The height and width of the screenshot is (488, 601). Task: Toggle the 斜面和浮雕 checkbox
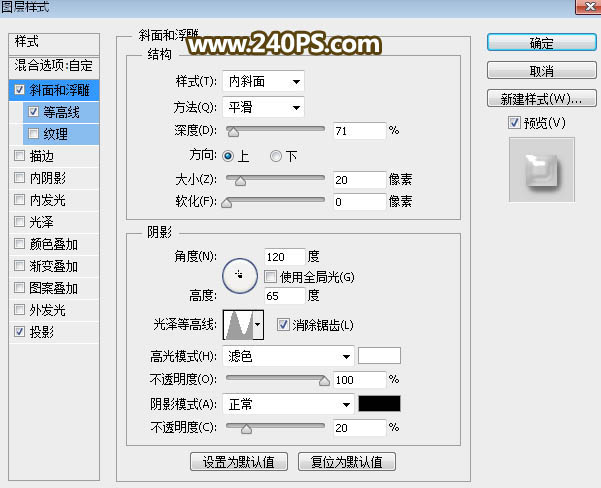pyautogui.click(x=19, y=90)
